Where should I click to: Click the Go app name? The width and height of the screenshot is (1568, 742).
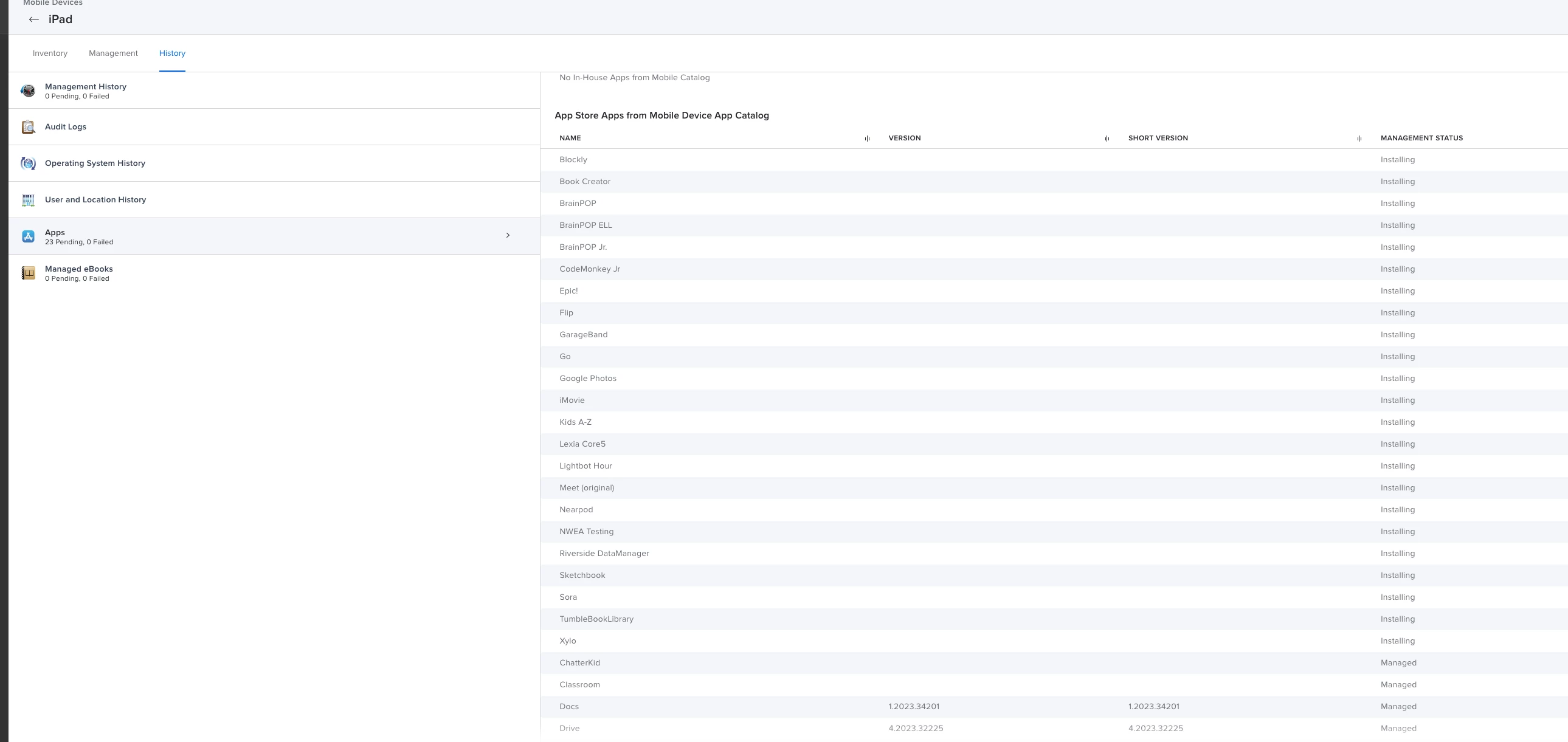point(565,357)
